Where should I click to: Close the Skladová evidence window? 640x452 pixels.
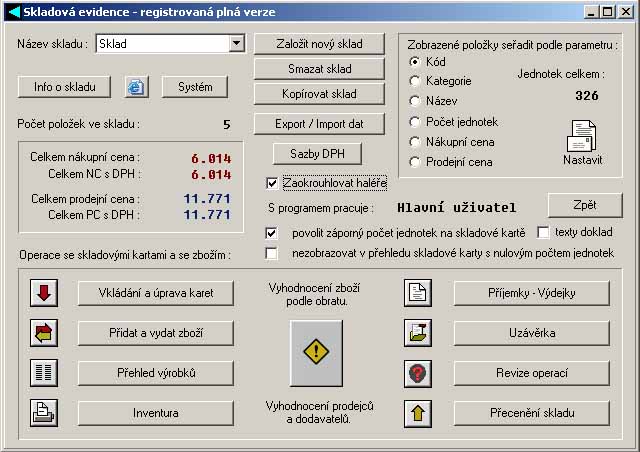pos(625,12)
